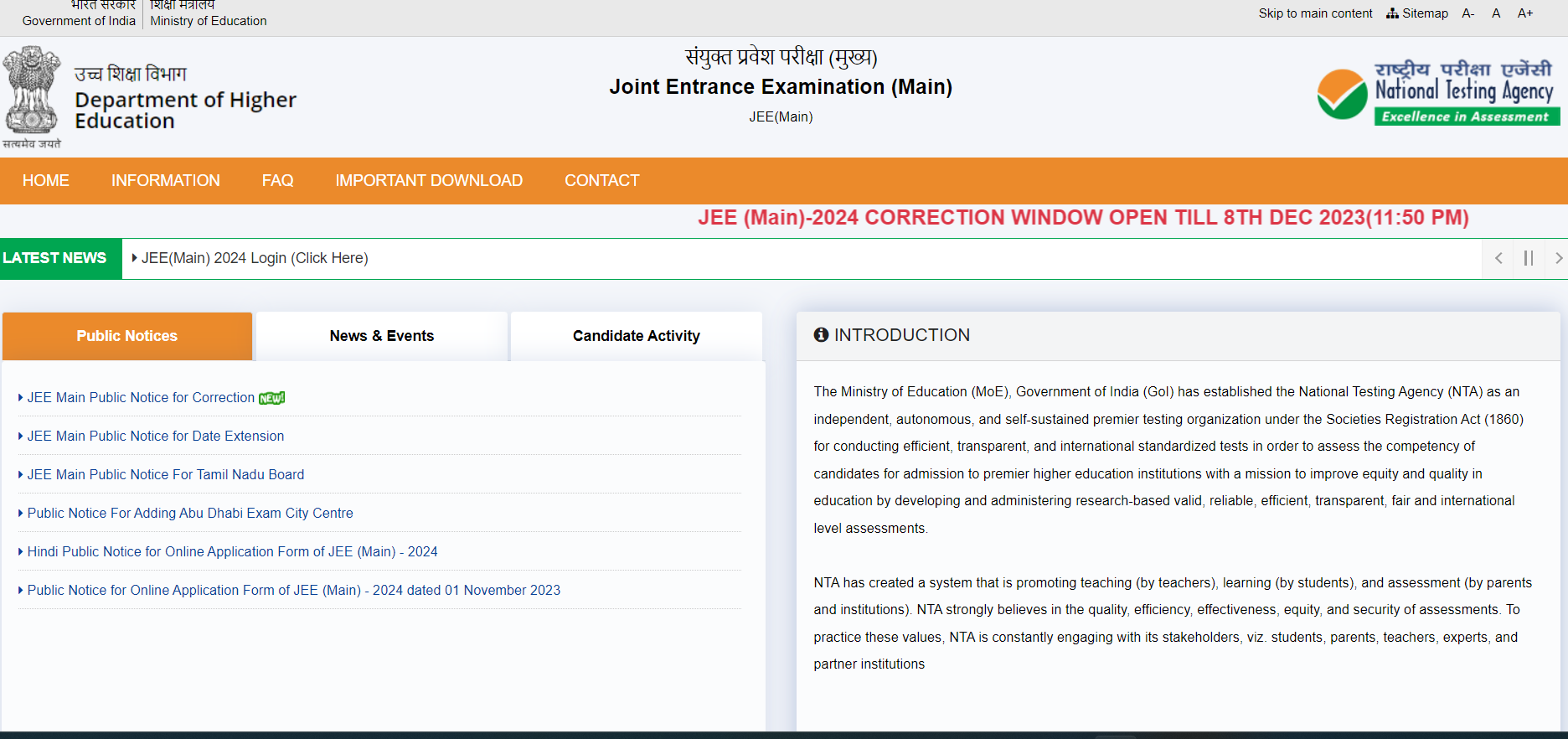Increase font size with A+ button
Screen dimensions: 1568x739
(x=1525, y=13)
